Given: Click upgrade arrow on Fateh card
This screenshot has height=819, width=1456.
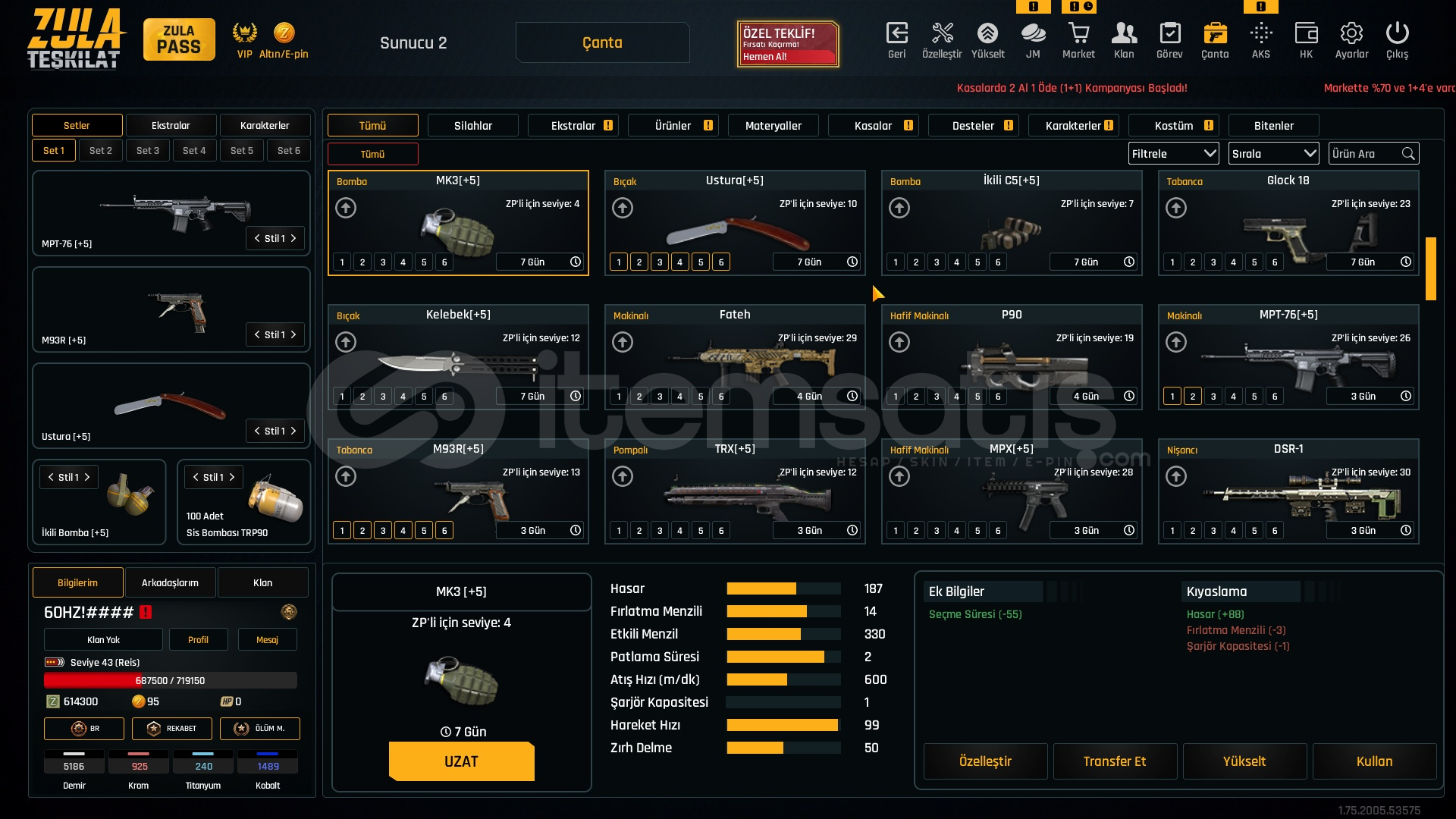Looking at the screenshot, I should 623,342.
